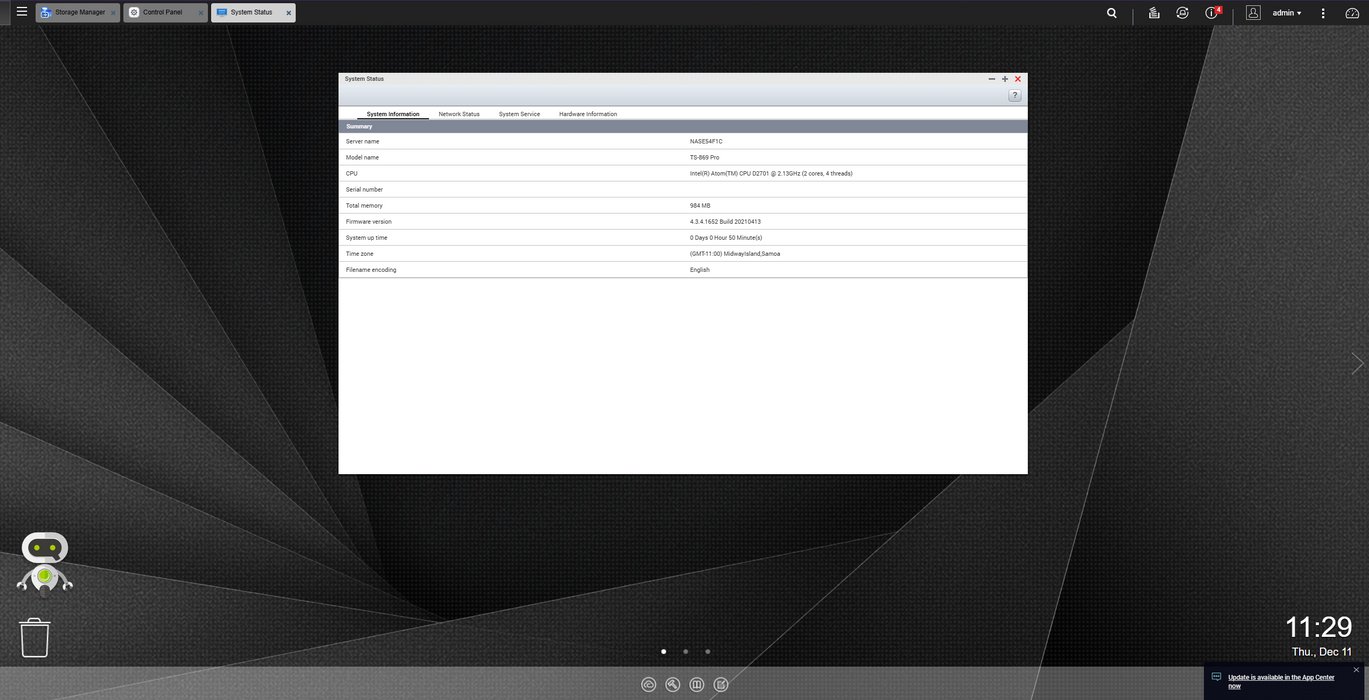Click the three-dot more options icon

pyautogui.click(x=1323, y=13)
